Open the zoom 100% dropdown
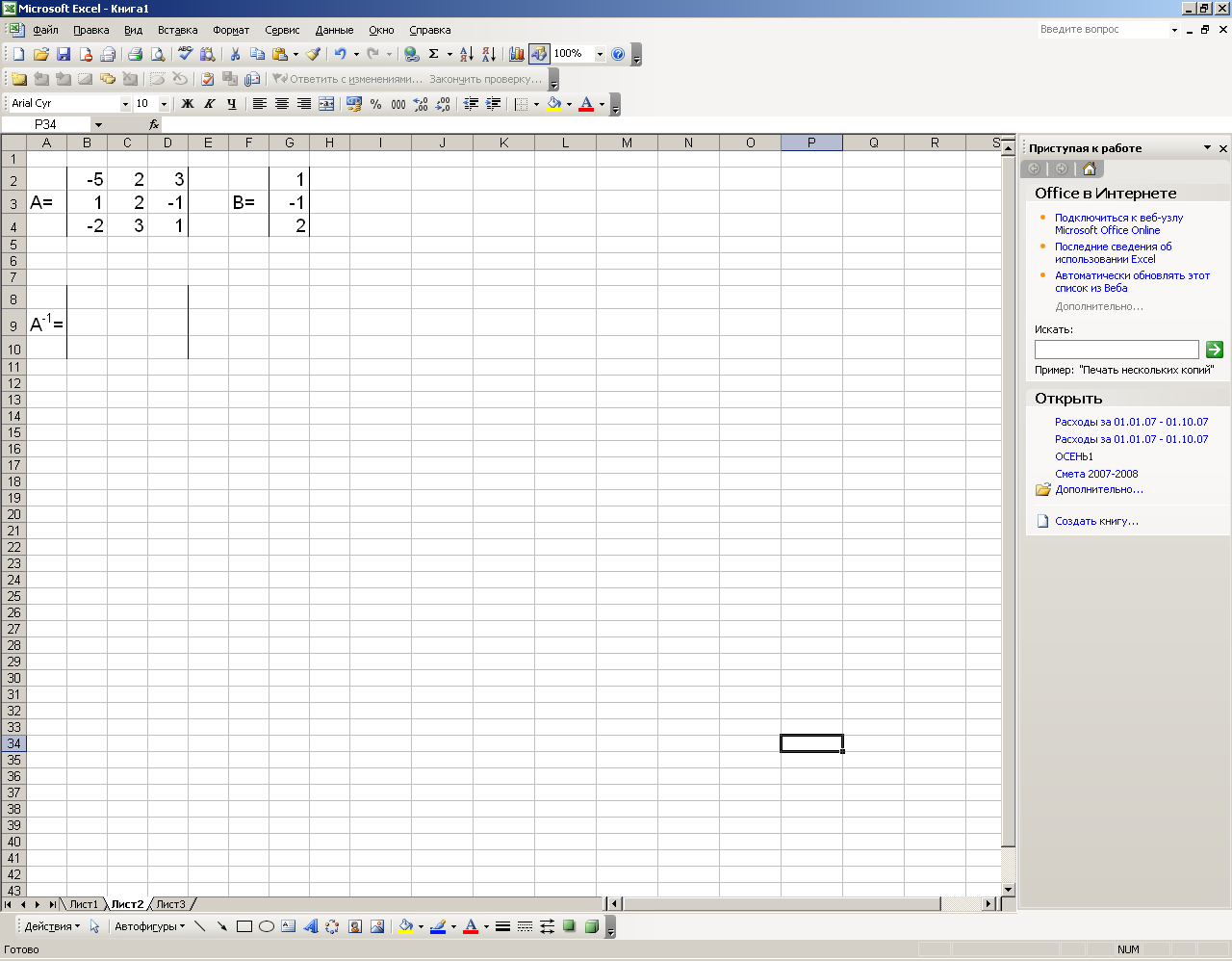 click(600, 54)
